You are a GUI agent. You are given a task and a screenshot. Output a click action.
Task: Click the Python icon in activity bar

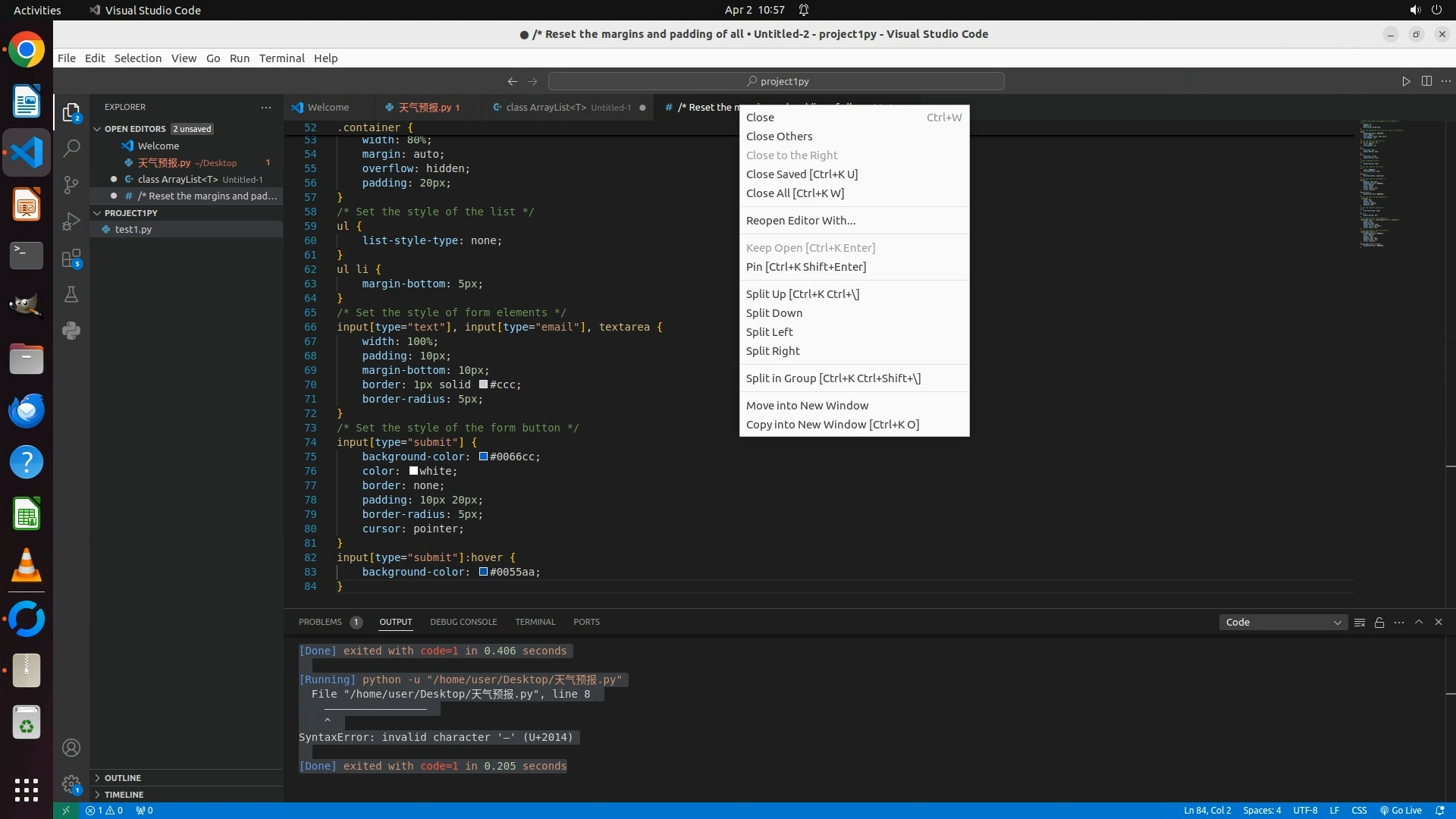71,331
